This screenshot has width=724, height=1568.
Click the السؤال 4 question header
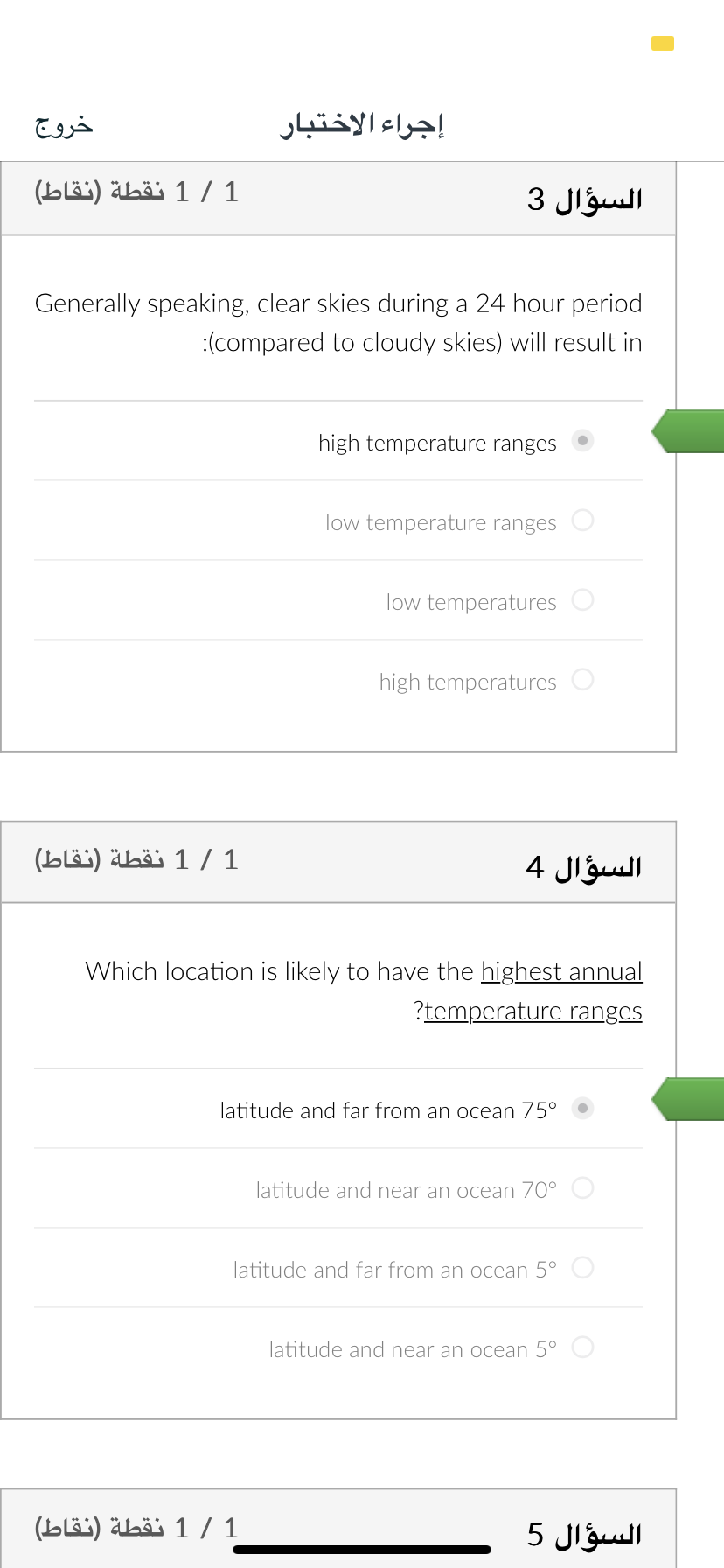(584, 867)
